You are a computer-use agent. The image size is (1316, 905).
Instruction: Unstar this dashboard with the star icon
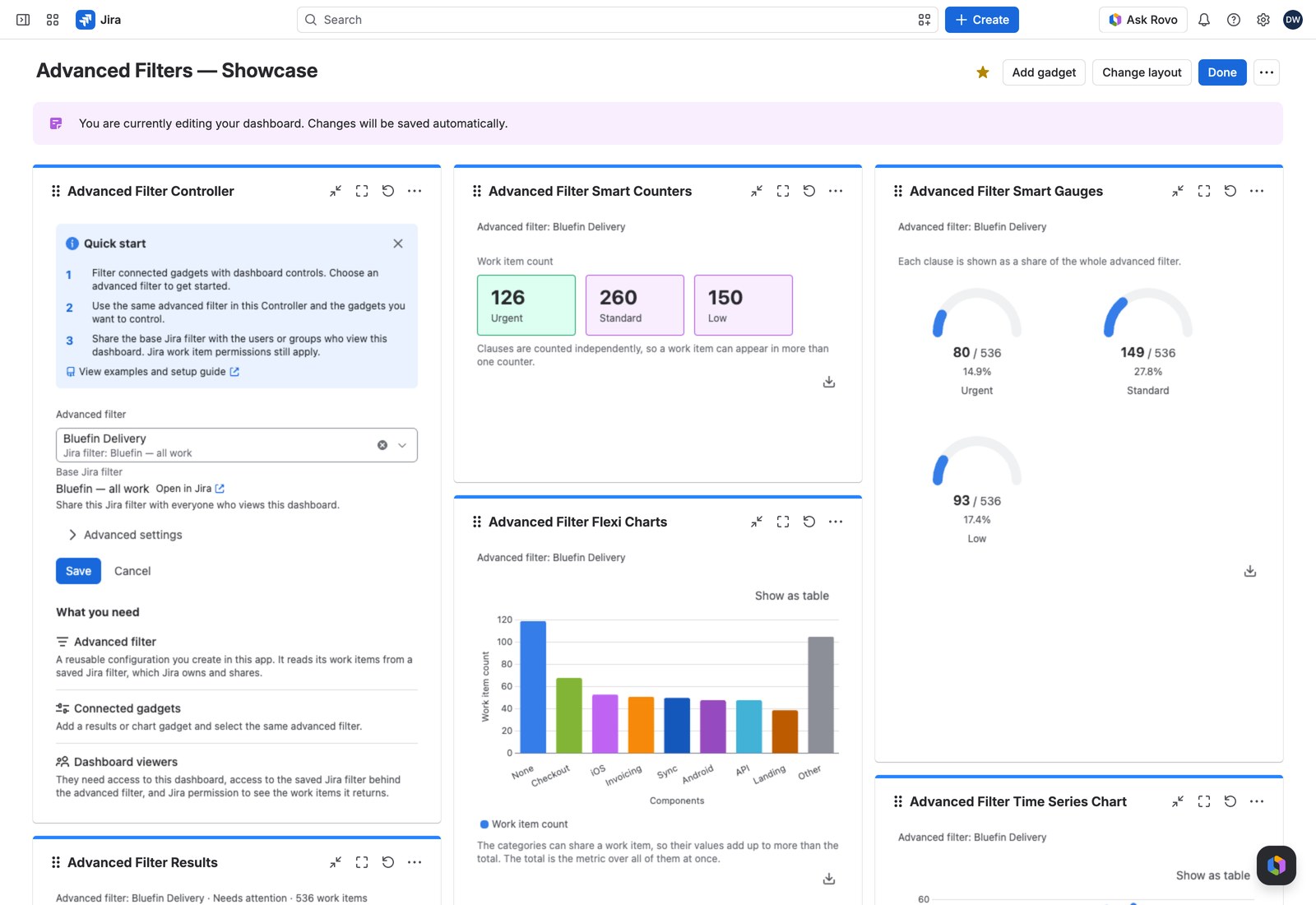(983, 72)
